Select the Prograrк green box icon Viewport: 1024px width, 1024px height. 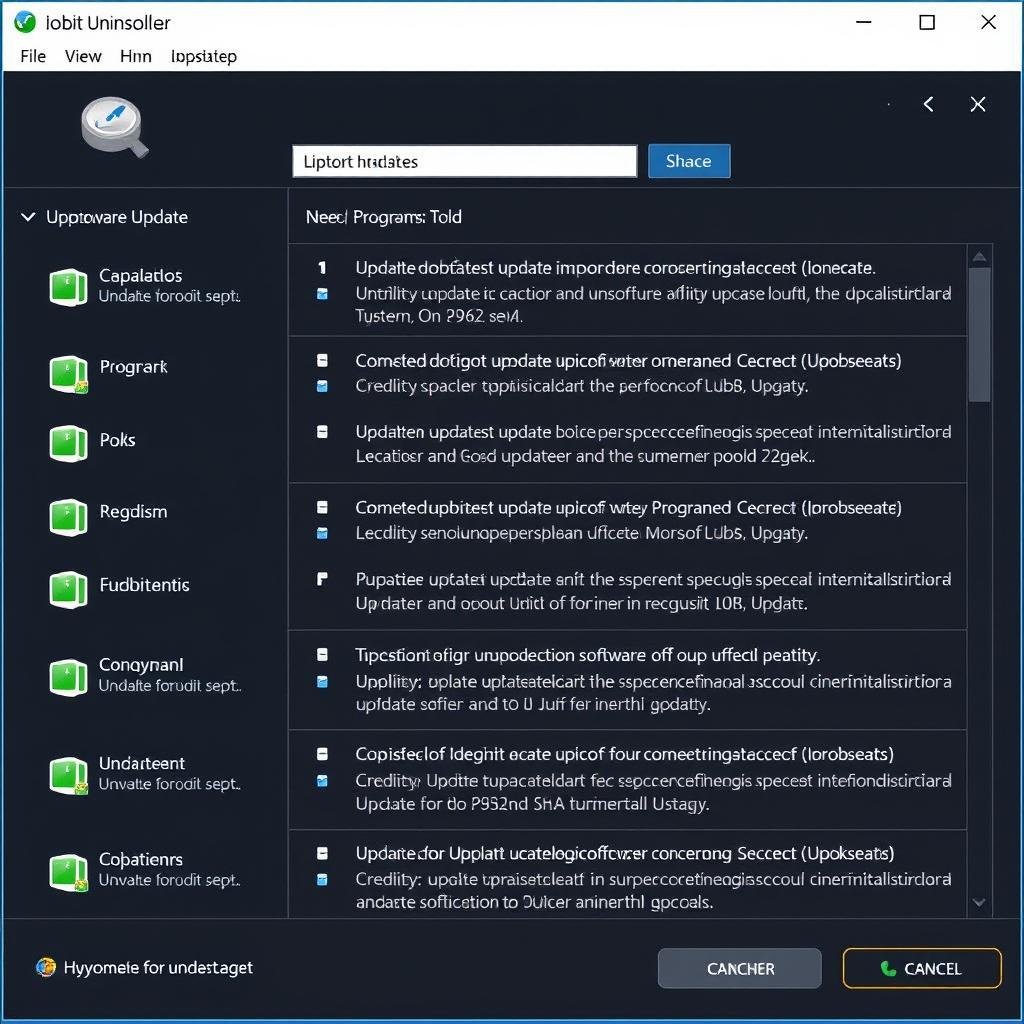click(69, 374)
